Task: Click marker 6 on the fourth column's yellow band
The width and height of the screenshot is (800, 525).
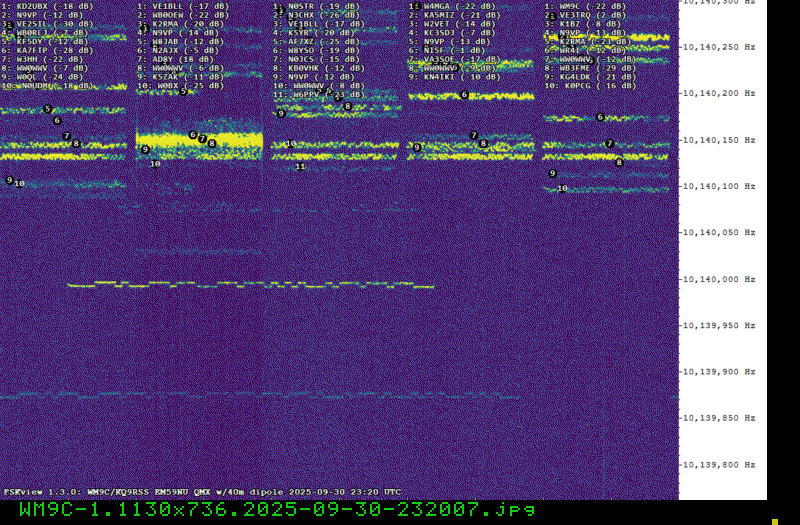Action: 464,95
